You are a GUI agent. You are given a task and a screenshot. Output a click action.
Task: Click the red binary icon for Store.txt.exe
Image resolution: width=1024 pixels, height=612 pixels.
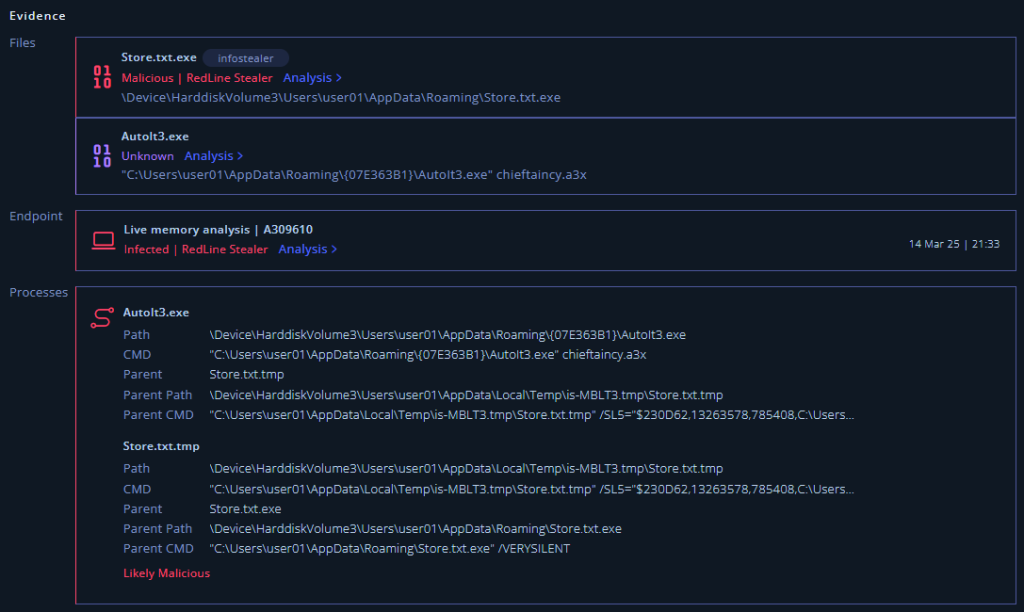click(x=102, y=77)
